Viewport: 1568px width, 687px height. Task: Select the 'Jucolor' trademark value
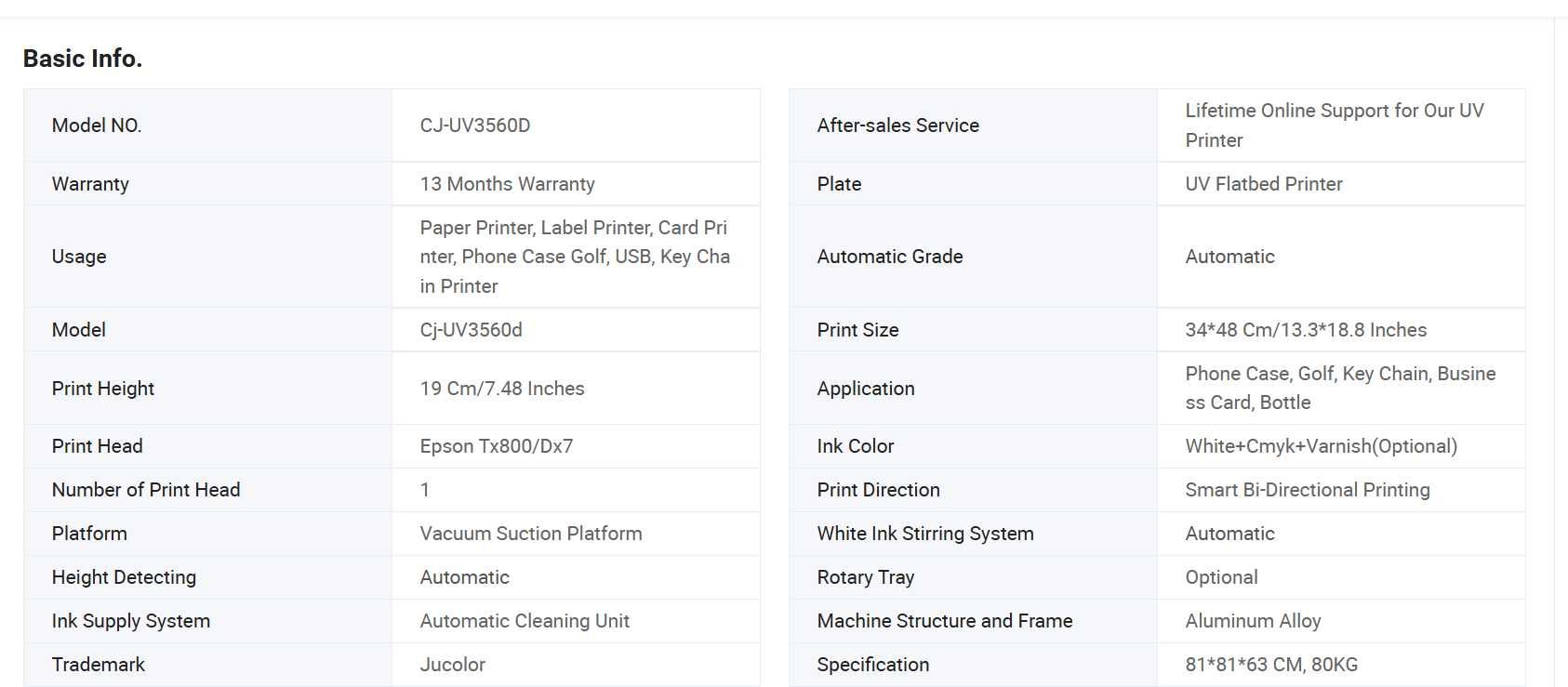453,665
